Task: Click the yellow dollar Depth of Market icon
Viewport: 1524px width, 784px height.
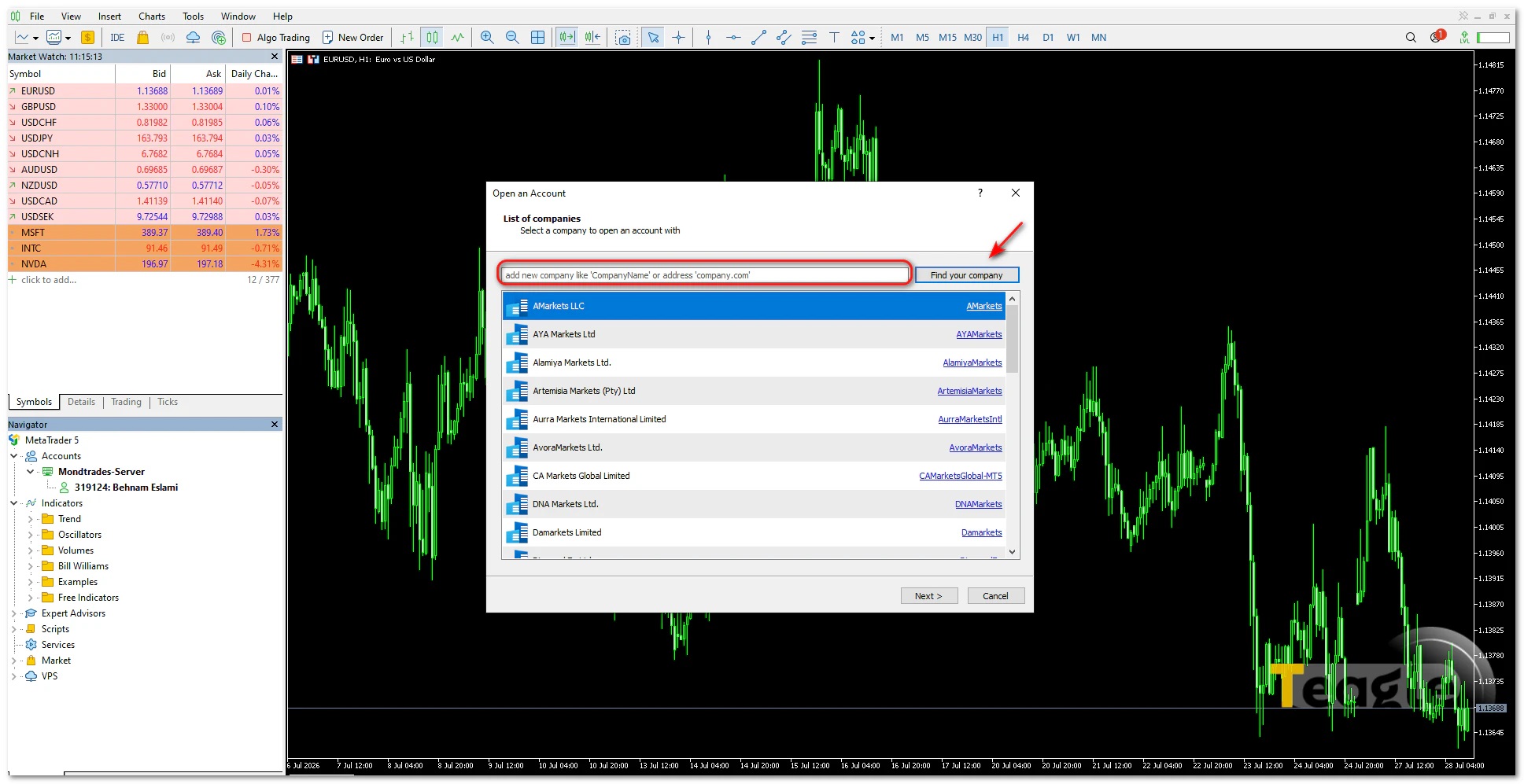Action: [x=87, y=37]
